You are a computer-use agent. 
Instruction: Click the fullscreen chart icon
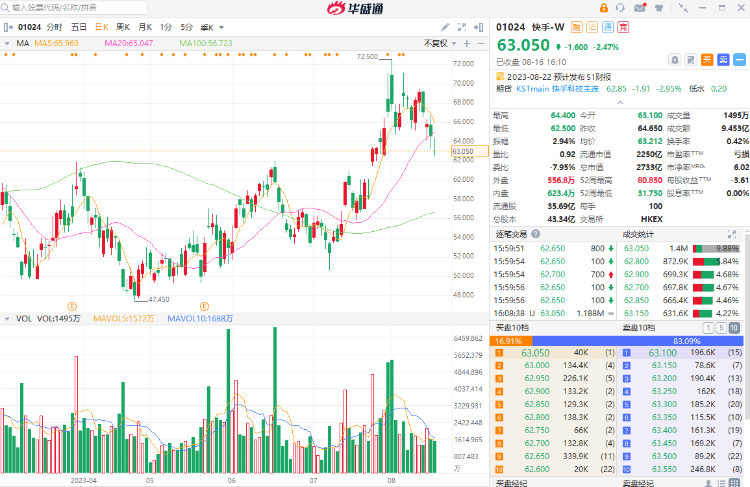(462, 27)
